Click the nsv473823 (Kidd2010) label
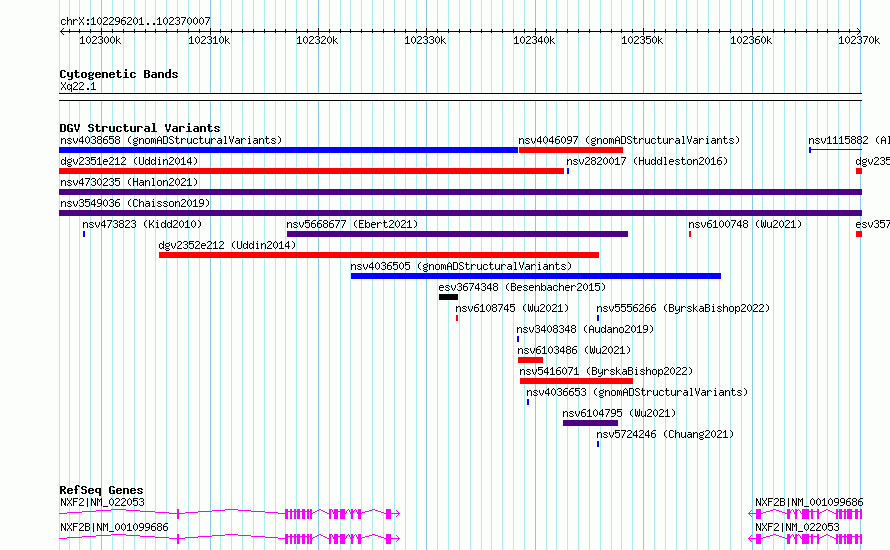The image size is (890, 550). [142, 224]
